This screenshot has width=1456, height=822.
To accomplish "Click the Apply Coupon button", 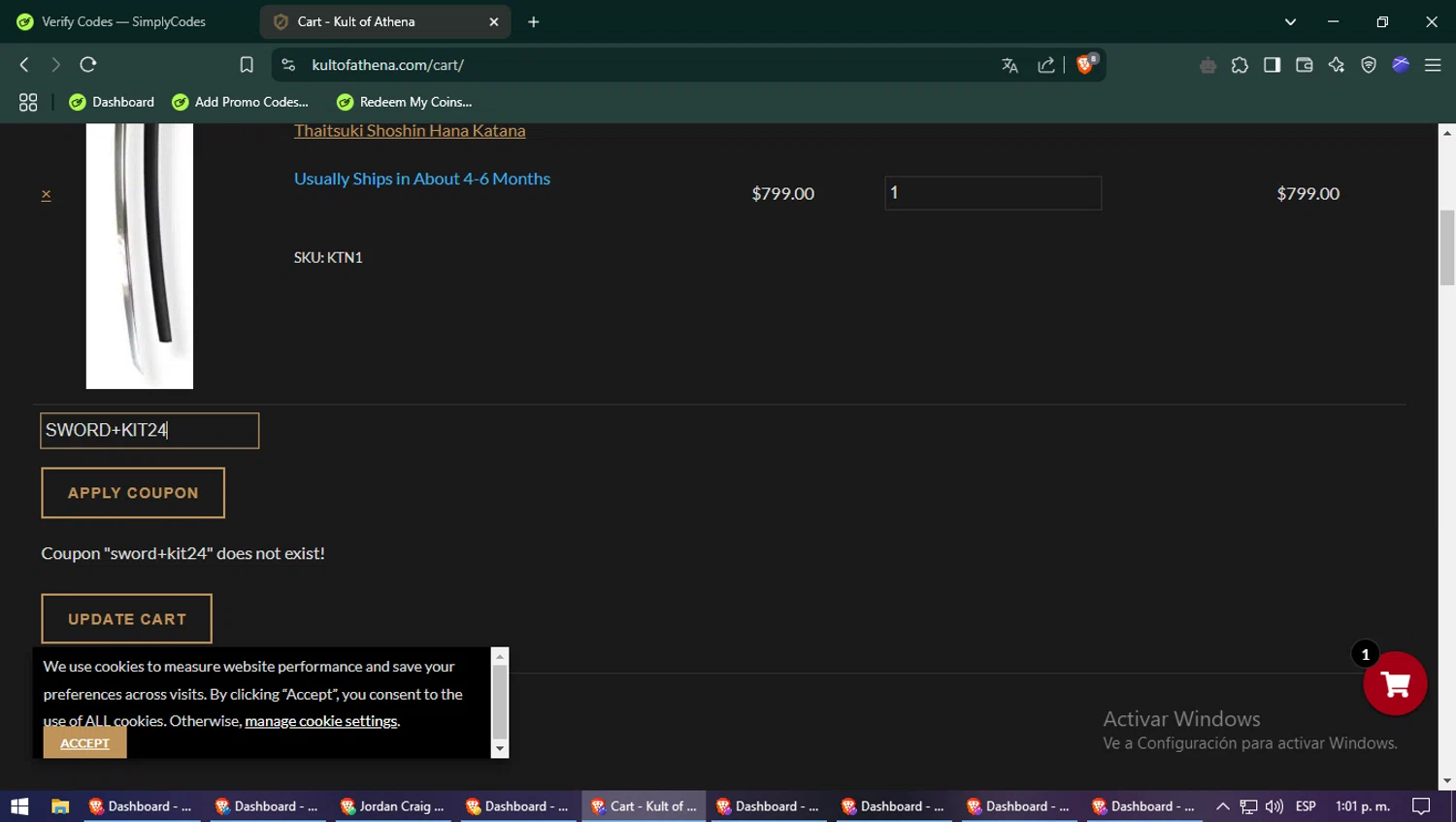I will tap(133, 493).
